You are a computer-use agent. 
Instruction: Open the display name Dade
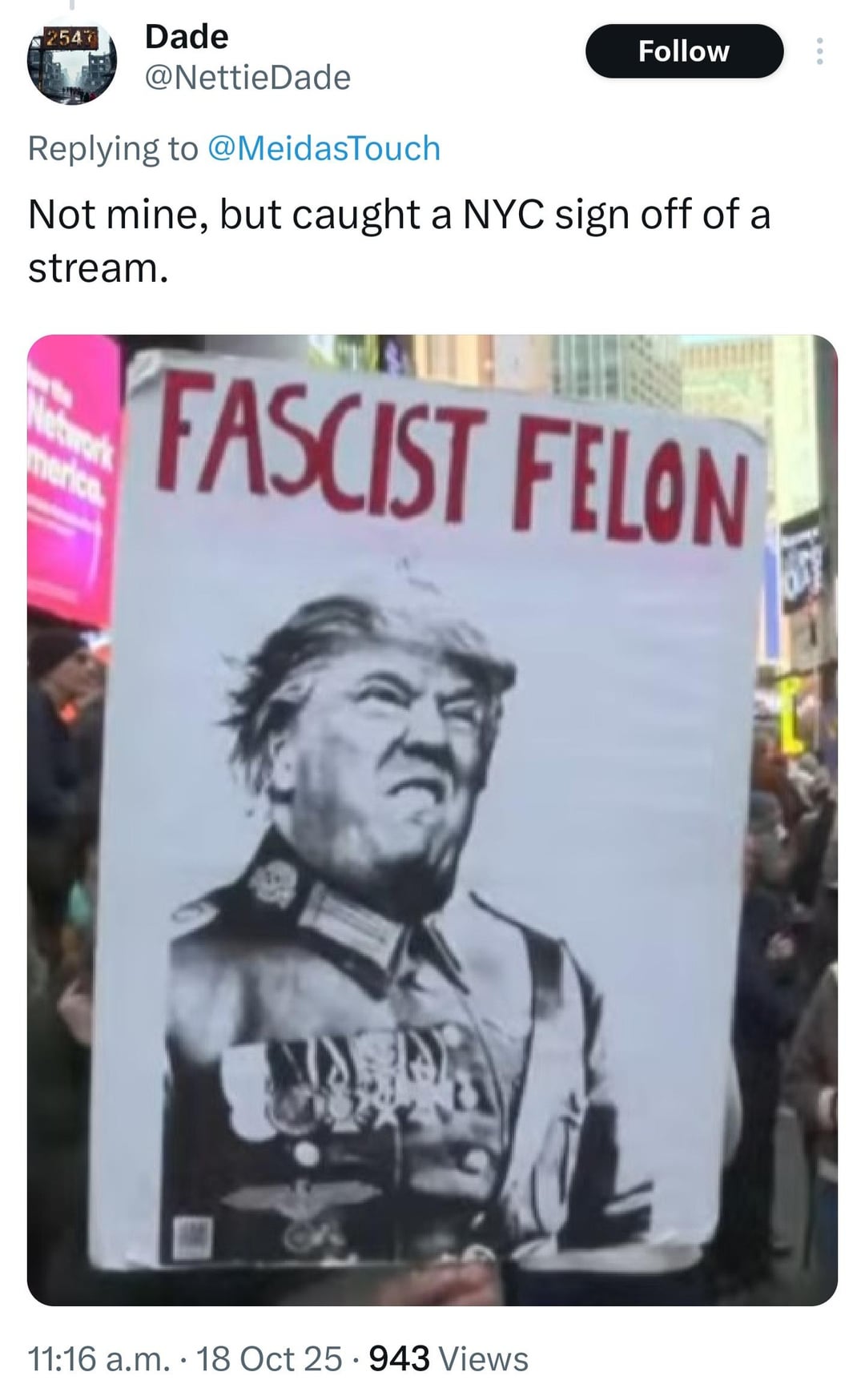click(x=187, y=37)
